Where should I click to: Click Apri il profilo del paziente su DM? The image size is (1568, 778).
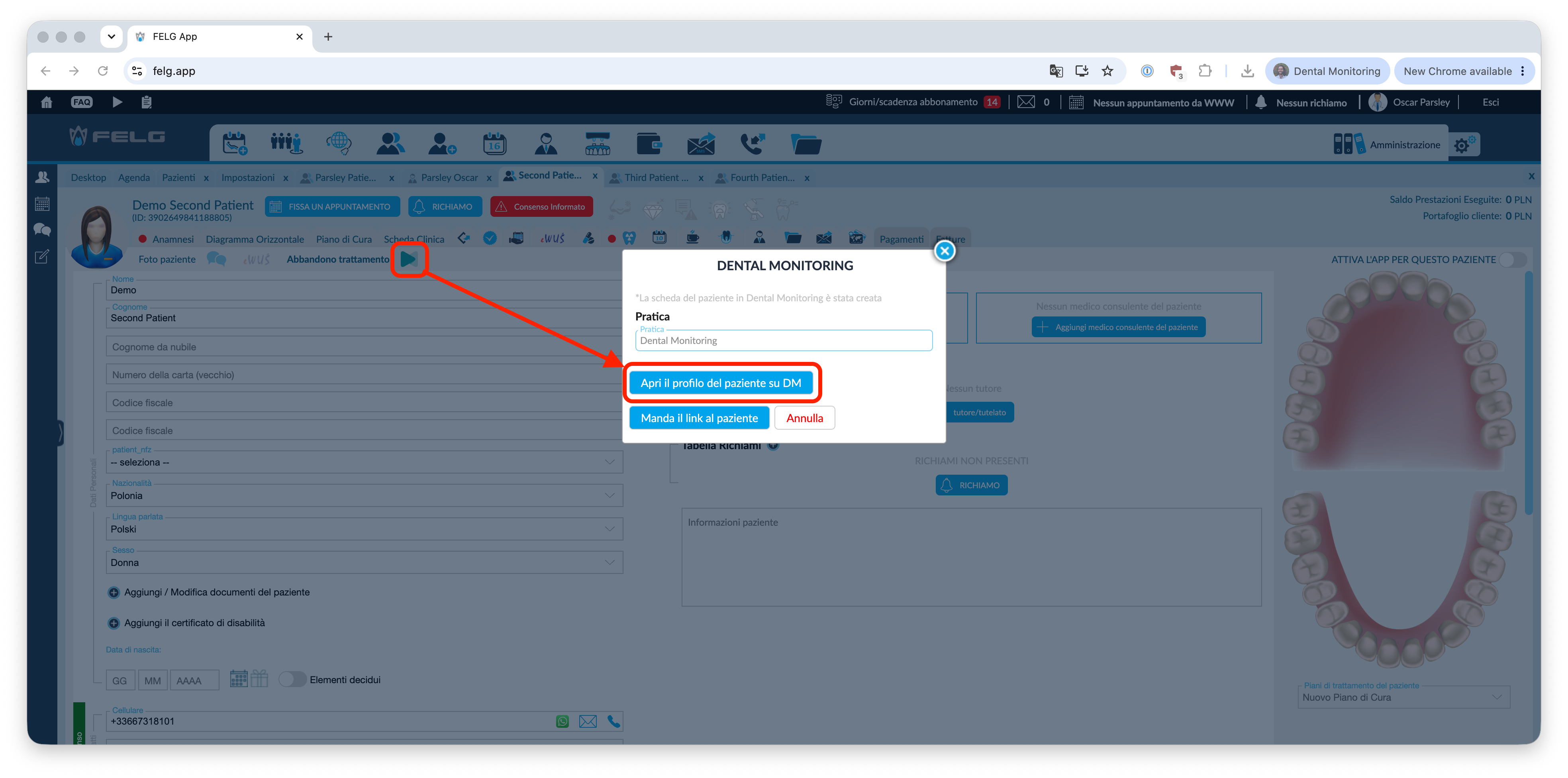(721, 383)
